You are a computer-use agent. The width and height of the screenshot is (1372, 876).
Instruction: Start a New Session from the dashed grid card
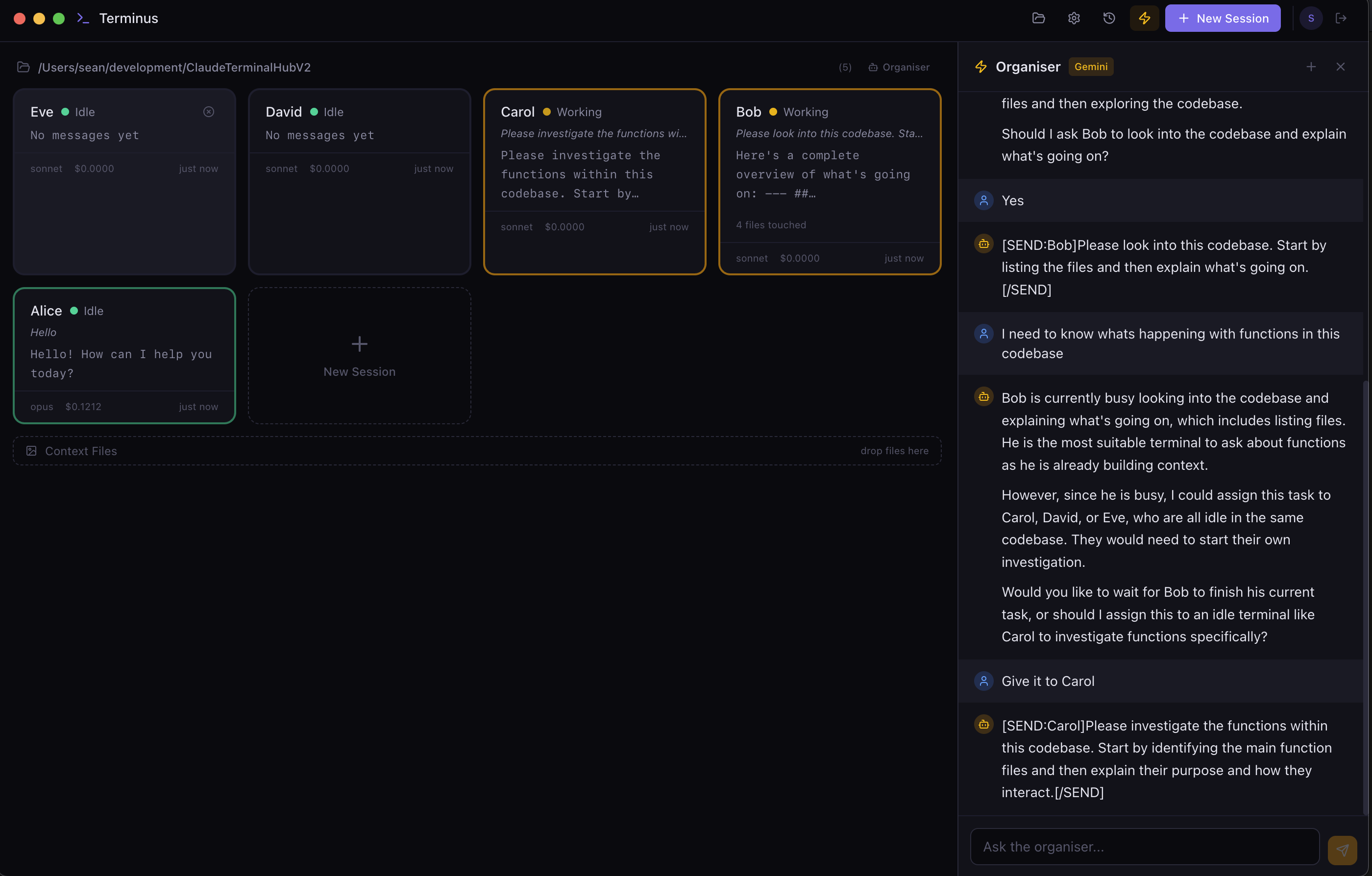(359, 355)
